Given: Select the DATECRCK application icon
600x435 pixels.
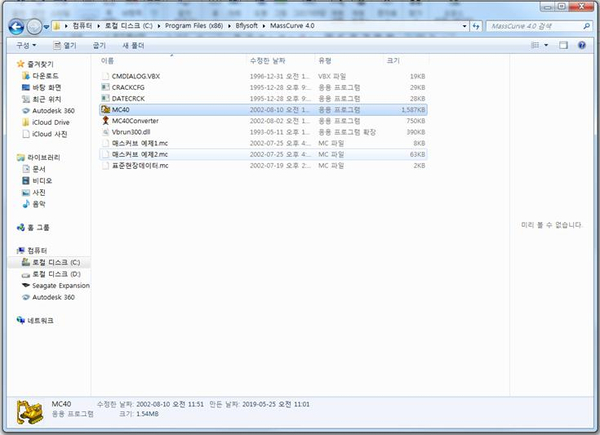Looking at the screenshot, I should [106, 98].
